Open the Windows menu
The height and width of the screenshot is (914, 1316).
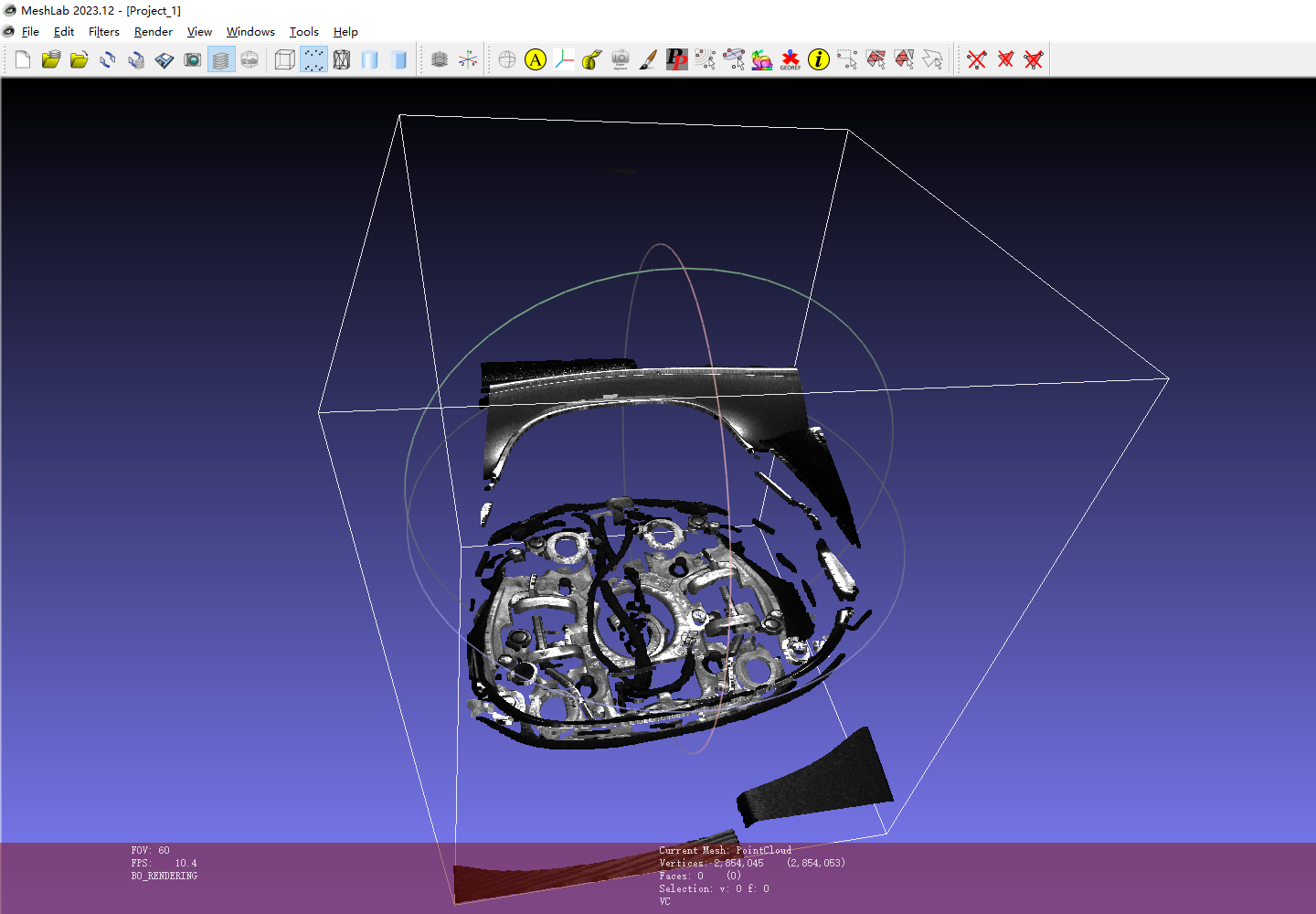coord(250,31)
